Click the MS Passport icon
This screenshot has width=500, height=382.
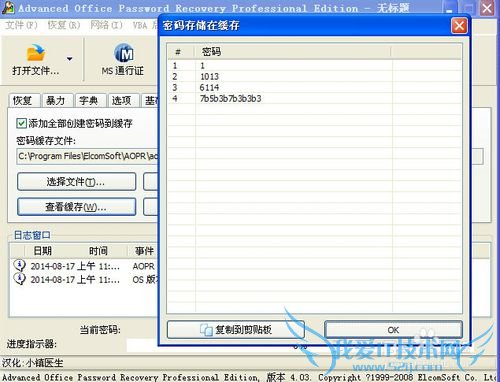point(124,53)
